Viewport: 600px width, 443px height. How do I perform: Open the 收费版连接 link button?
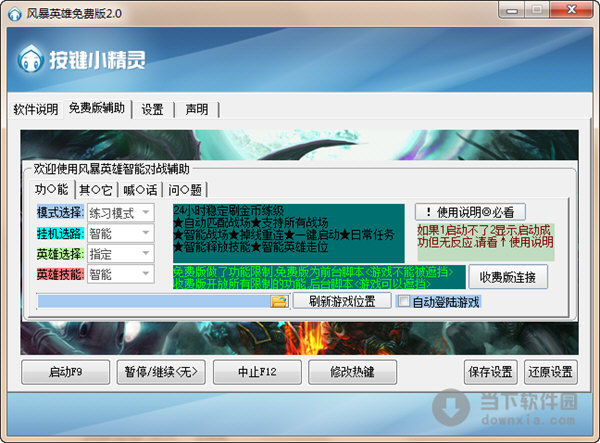(x=508, y=277)
